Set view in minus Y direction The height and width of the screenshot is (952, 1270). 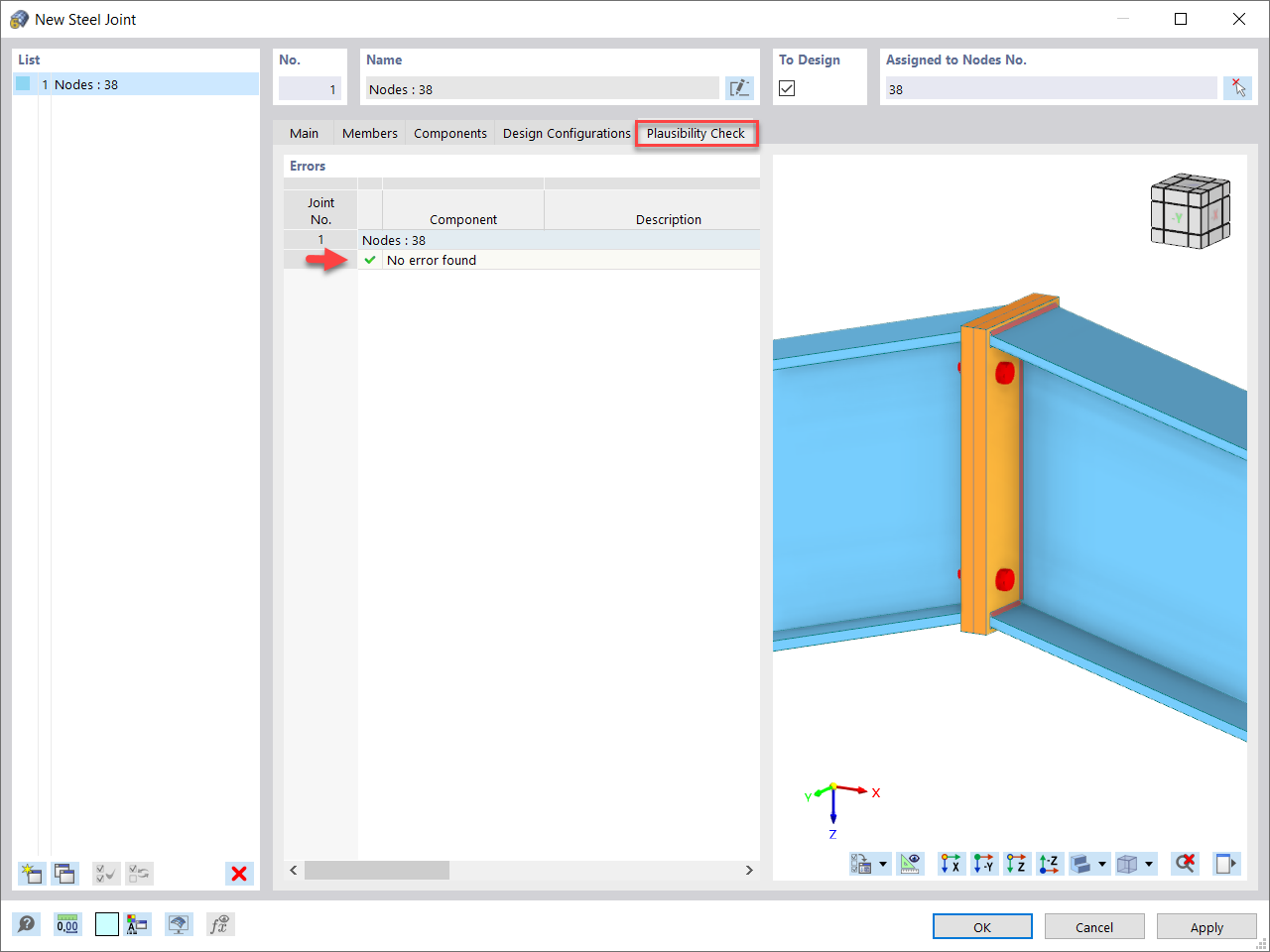[x=984, y=864]
